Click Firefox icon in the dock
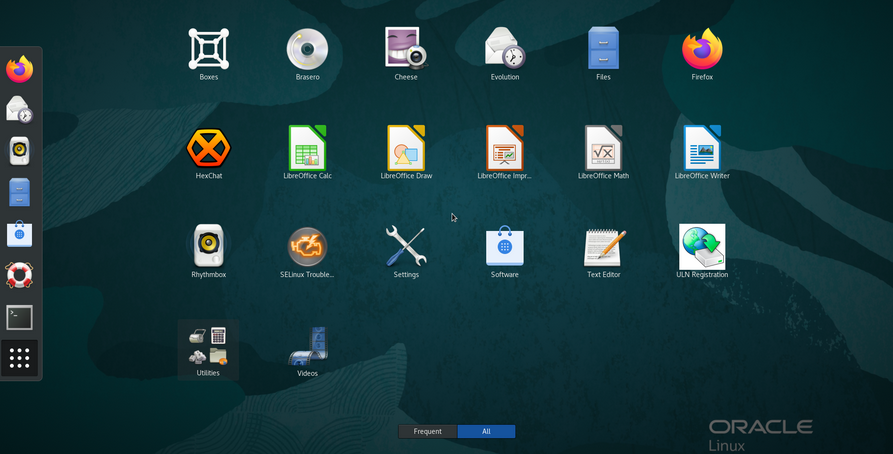 pos(20,69)
